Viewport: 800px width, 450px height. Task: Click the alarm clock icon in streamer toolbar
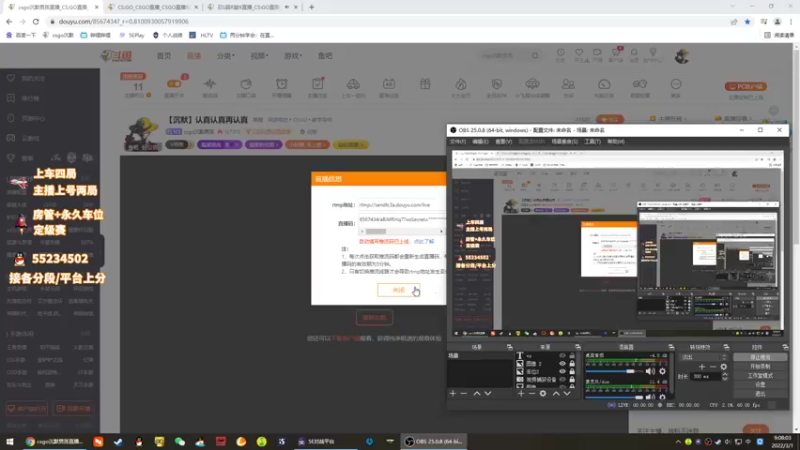(x=282, y=84)
